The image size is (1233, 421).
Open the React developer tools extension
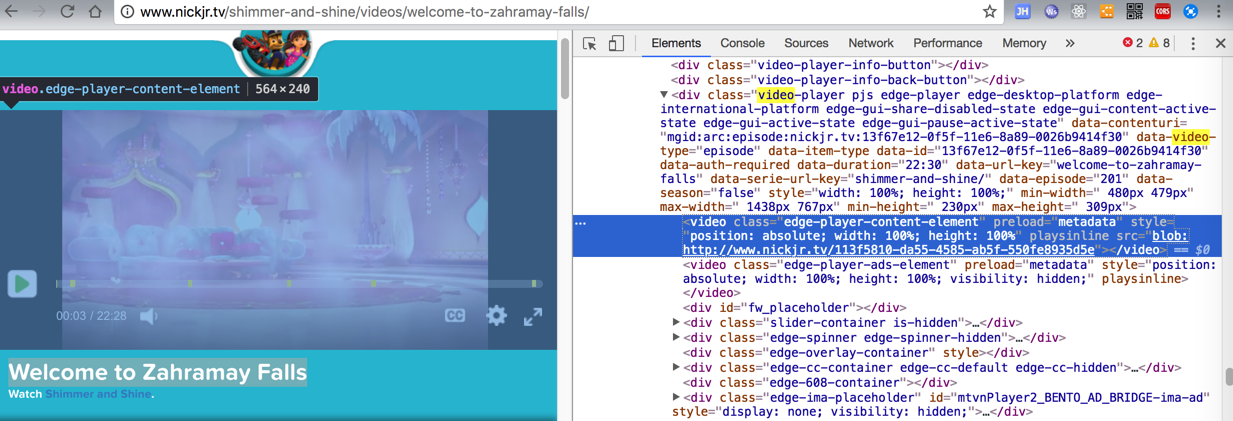coord(1078,12)
